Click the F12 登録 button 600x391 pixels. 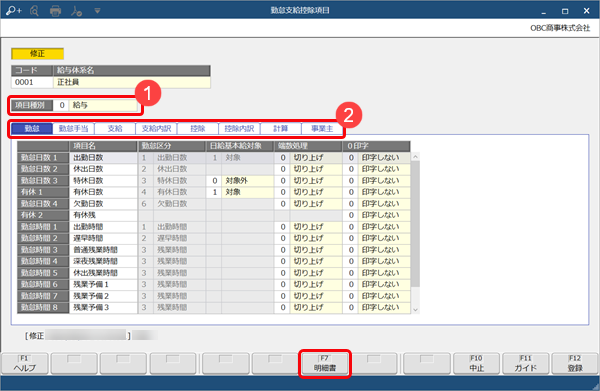(575, 363)
